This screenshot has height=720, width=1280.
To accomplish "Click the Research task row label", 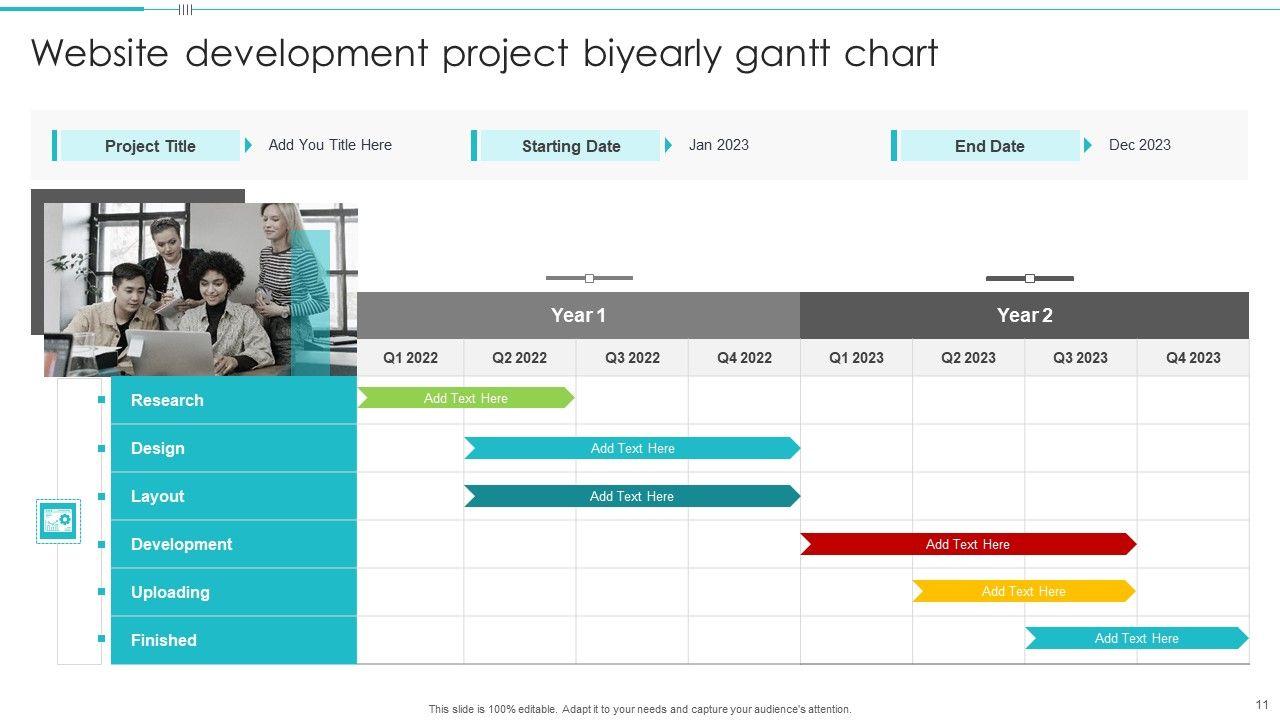I will 234,400.
